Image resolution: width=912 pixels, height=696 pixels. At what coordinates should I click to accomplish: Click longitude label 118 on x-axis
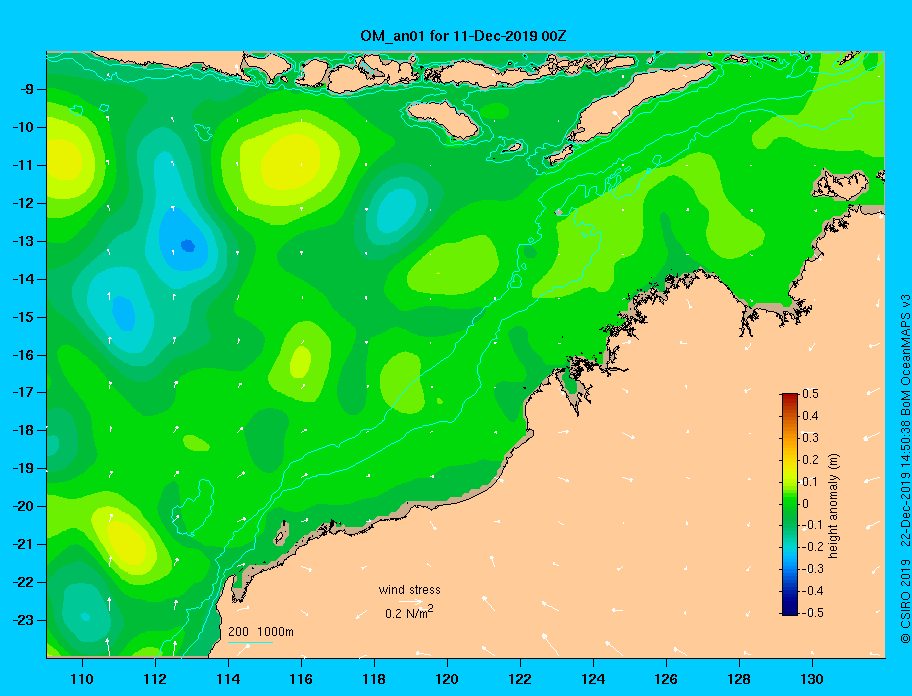374,679
